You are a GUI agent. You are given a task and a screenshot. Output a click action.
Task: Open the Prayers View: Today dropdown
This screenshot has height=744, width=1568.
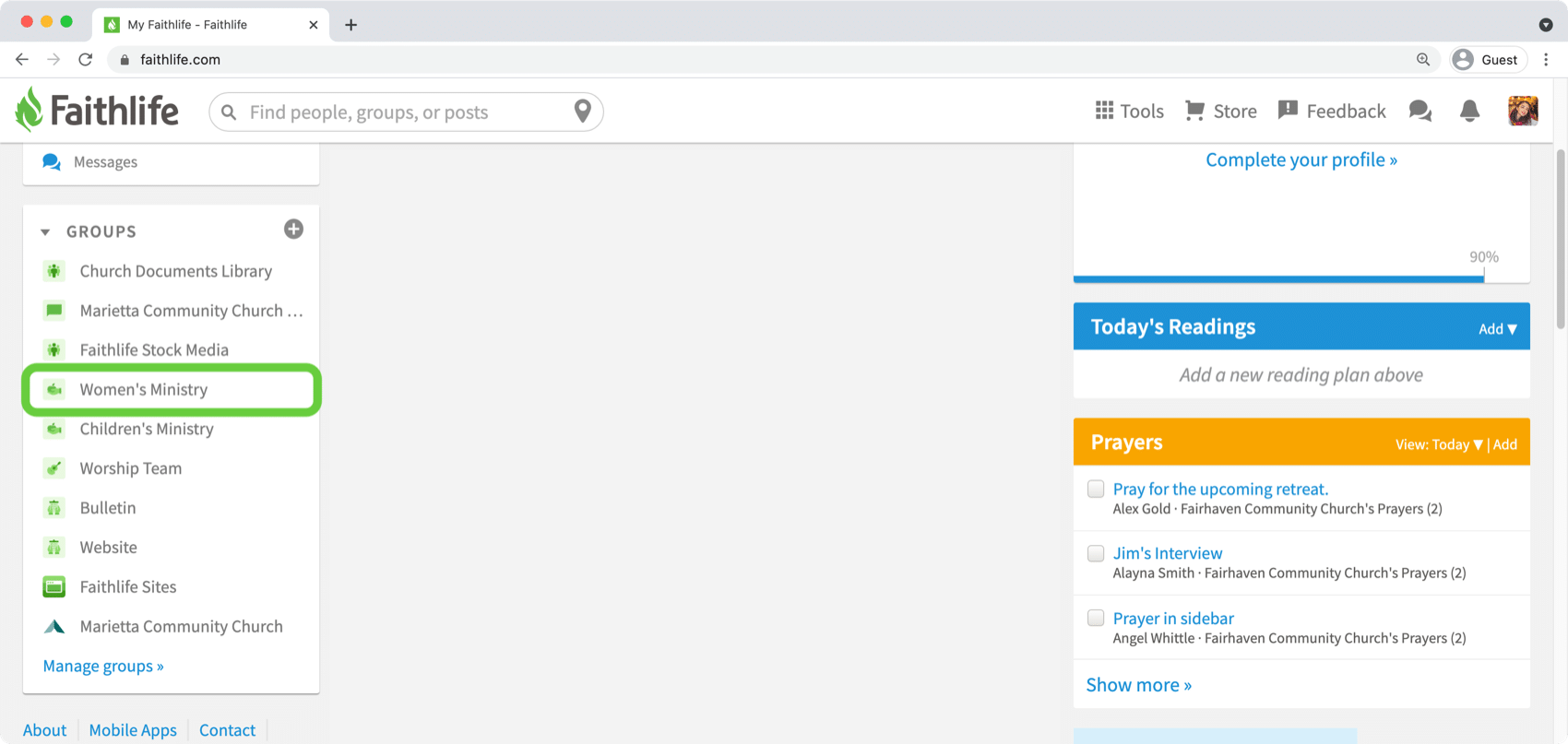[x=1439, y=444]
